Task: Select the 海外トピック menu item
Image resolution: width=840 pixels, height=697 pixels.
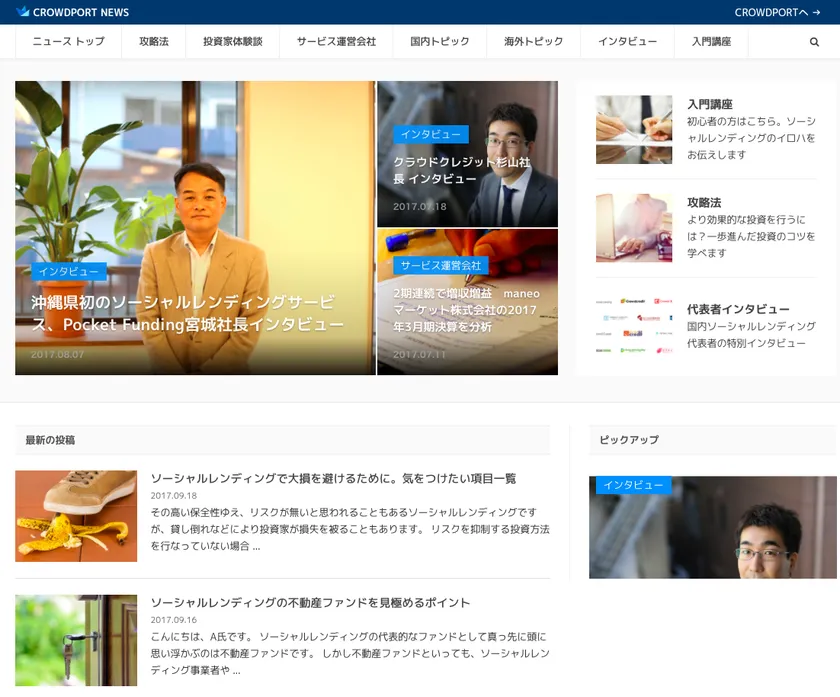Action: [x=534, y=41]
